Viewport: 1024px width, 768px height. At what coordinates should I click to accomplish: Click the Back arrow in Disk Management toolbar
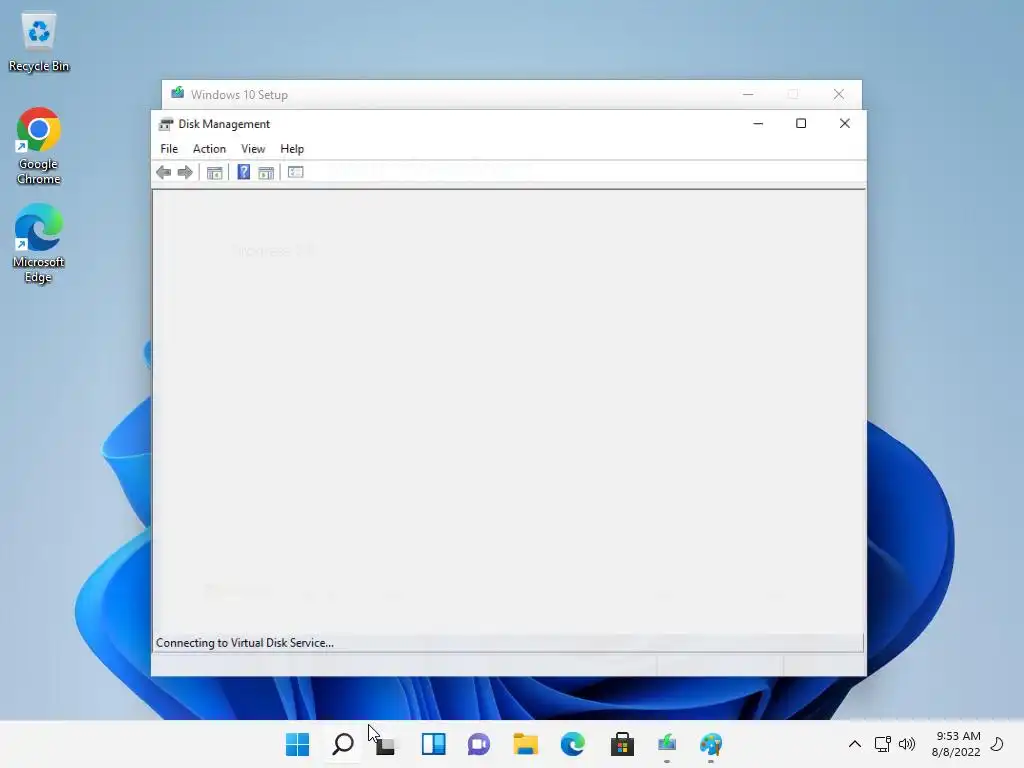tap(163, 172)
